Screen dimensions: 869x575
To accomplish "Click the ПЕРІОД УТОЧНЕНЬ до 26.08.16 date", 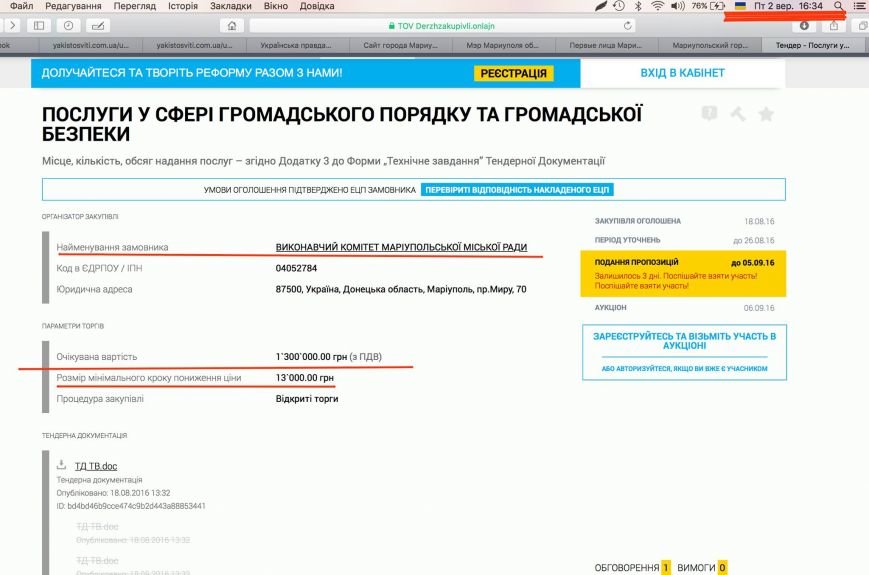I will (754, 240).
